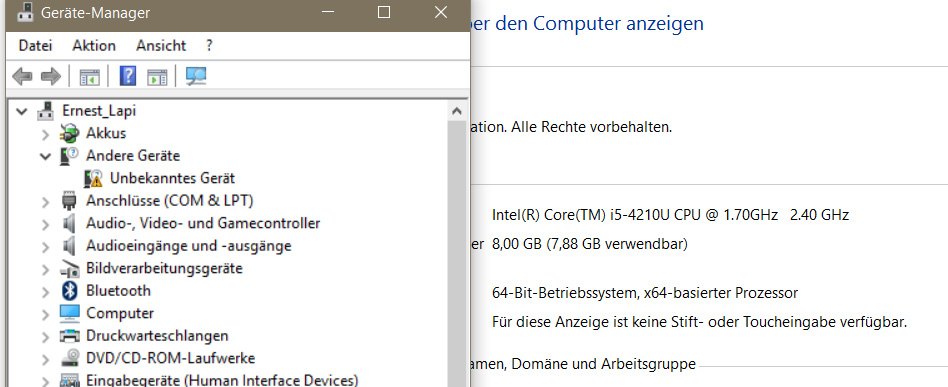The height and width of the screenshot is (387, 948).
Task: Show or hide the console tree icon
Action: (x=89, y=77)
